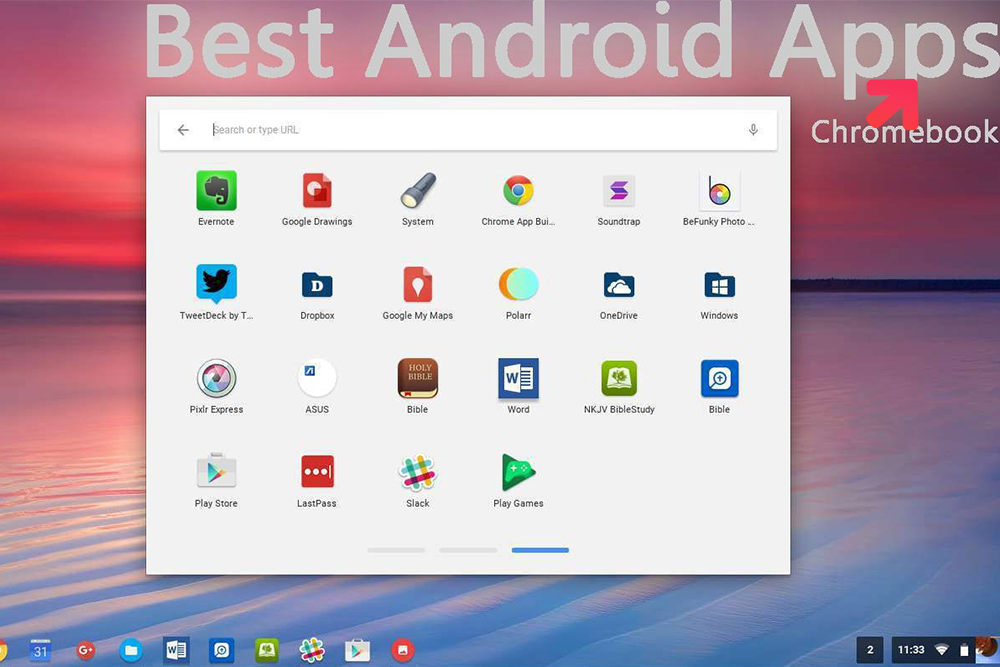The height and width of the screenshot is (667, 1000).
Task: Open the Soundtrap app
Action: [x=619, y=191]
